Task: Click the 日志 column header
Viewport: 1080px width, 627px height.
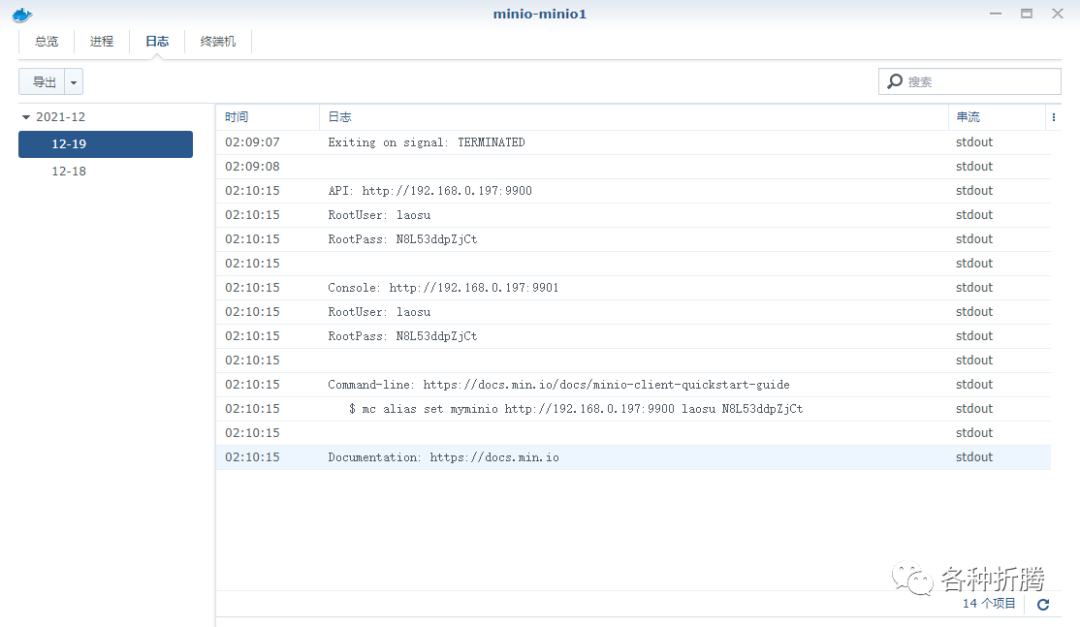Action: pos(634,117)
